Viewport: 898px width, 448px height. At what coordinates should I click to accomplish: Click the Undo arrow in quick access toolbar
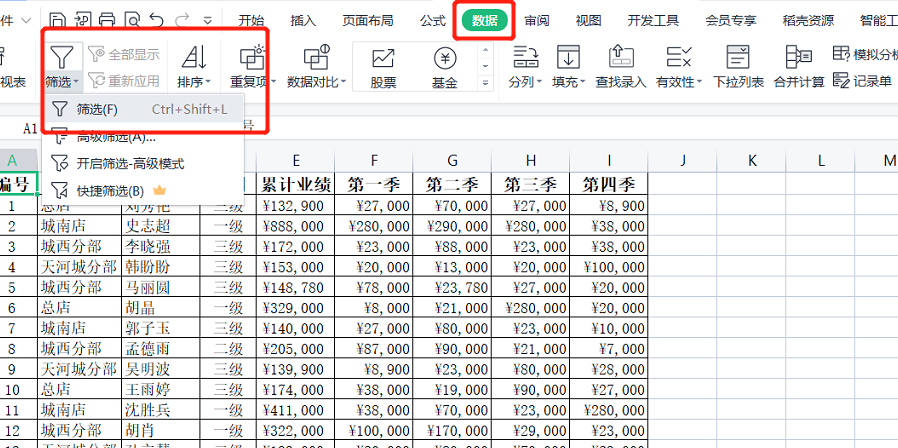[x=157, y=19]
